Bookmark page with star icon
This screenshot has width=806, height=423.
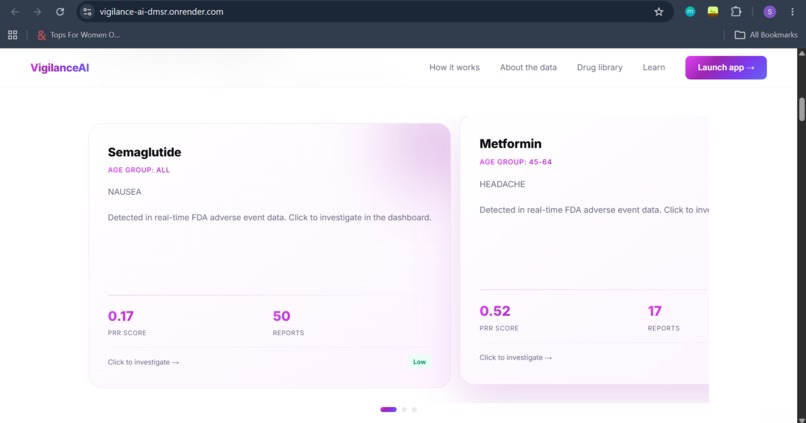[x=658, y=12]
